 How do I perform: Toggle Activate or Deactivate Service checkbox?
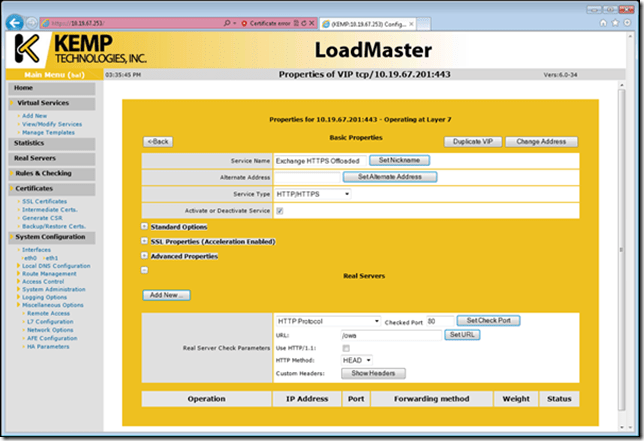[x=279, y=211]
